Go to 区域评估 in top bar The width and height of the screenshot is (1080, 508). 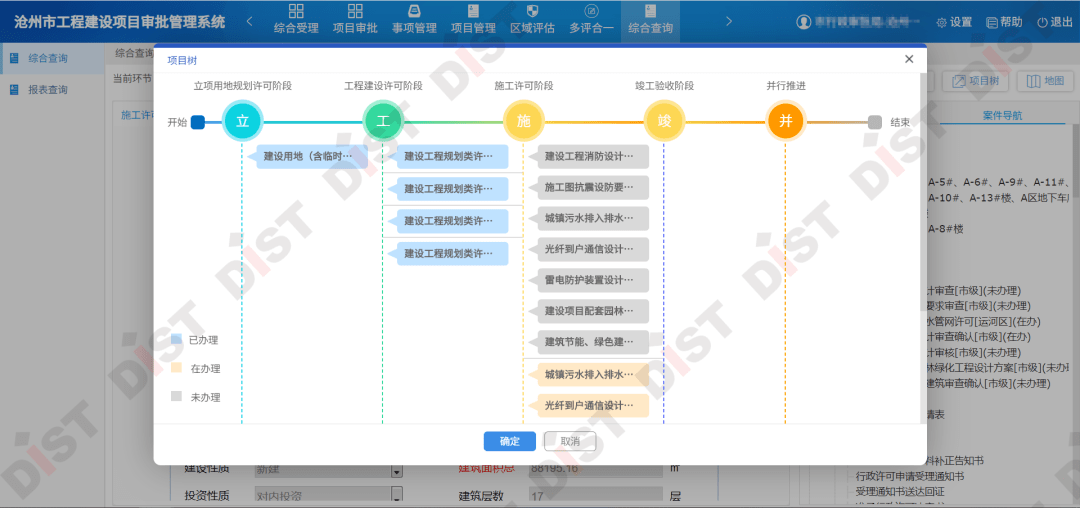[532, 20]
